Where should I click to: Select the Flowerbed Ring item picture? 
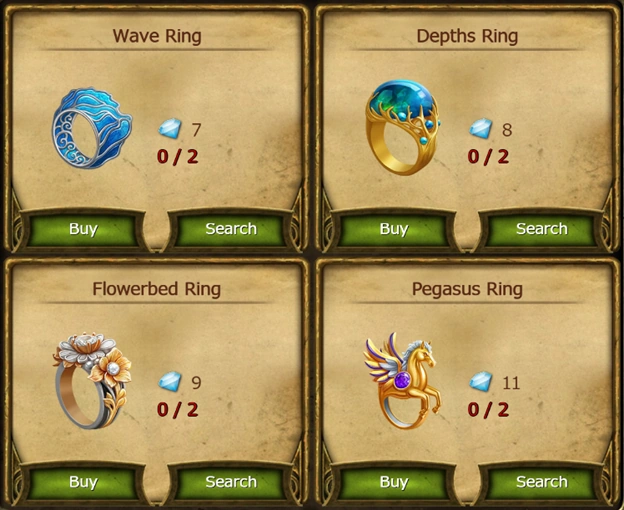click(92, 380)
